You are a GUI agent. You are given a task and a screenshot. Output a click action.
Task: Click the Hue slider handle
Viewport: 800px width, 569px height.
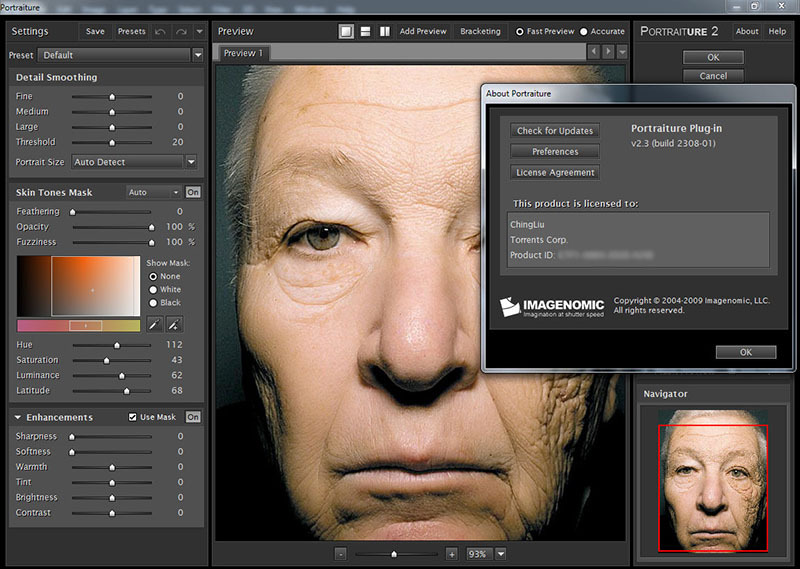[x=117, y=345]
